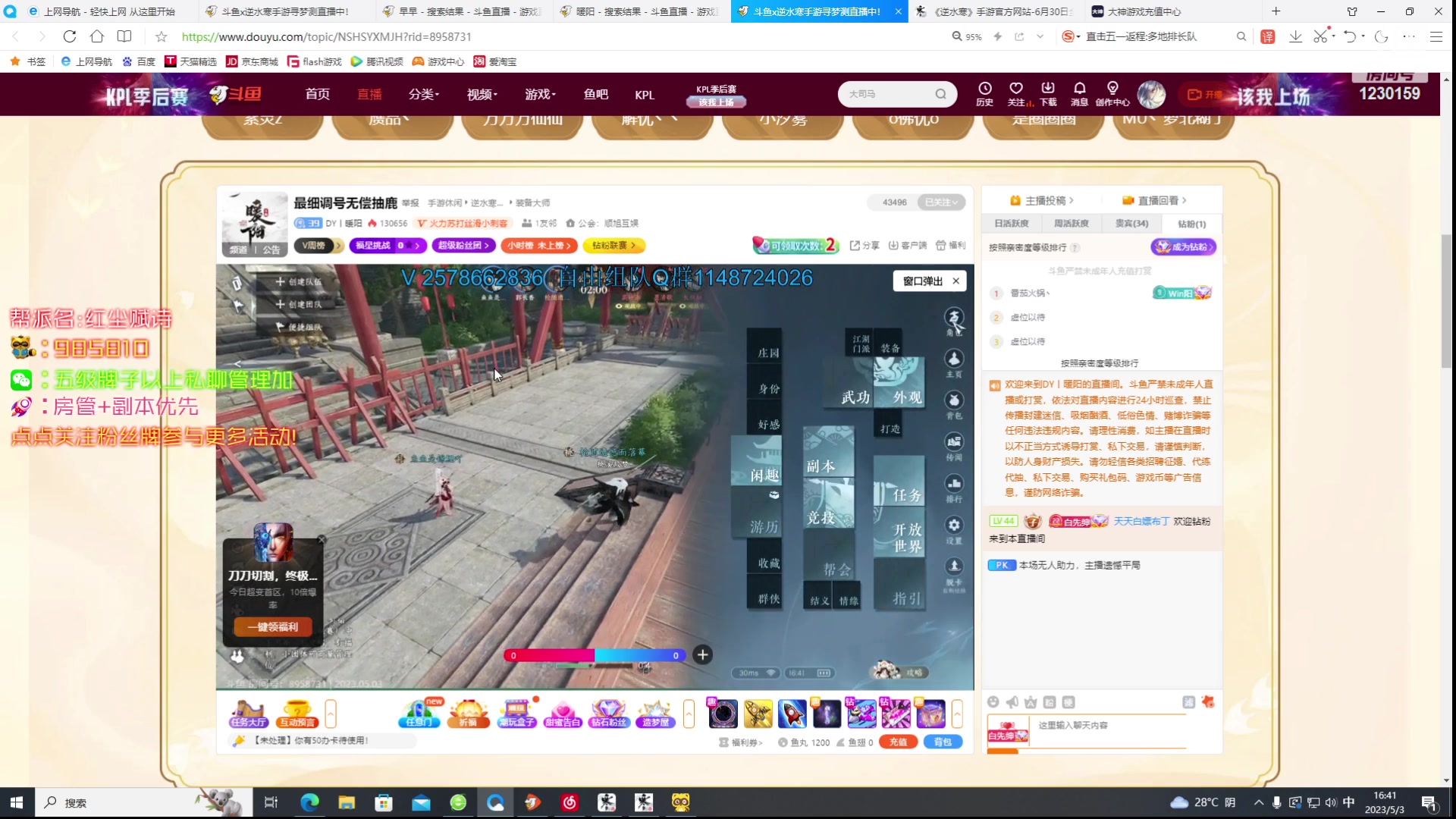Open 福利 gift benefits link

pyautogui.click(x=950, y=246)
